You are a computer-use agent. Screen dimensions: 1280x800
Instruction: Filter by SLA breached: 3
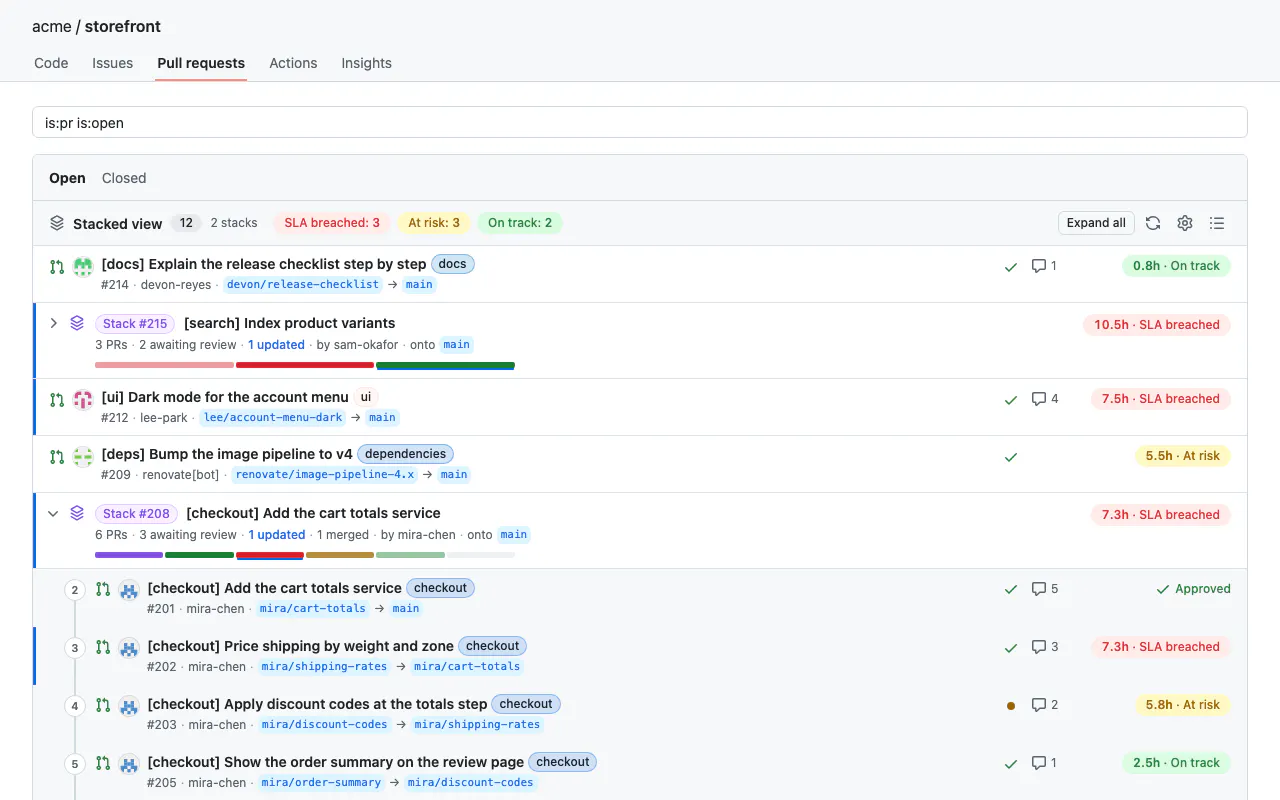click(332, 223)
